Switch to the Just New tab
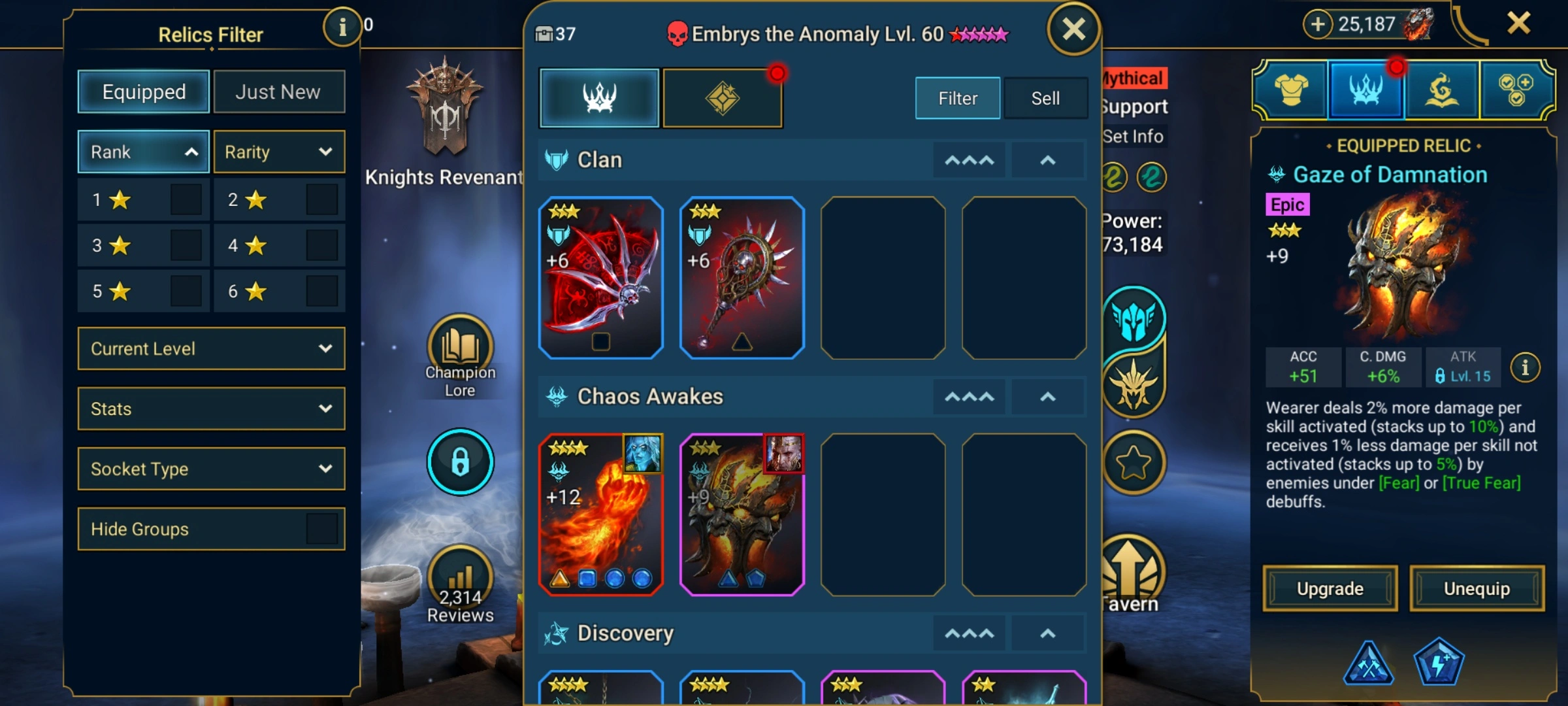This screenshot has height=706, width=1568. pos(279,92)
